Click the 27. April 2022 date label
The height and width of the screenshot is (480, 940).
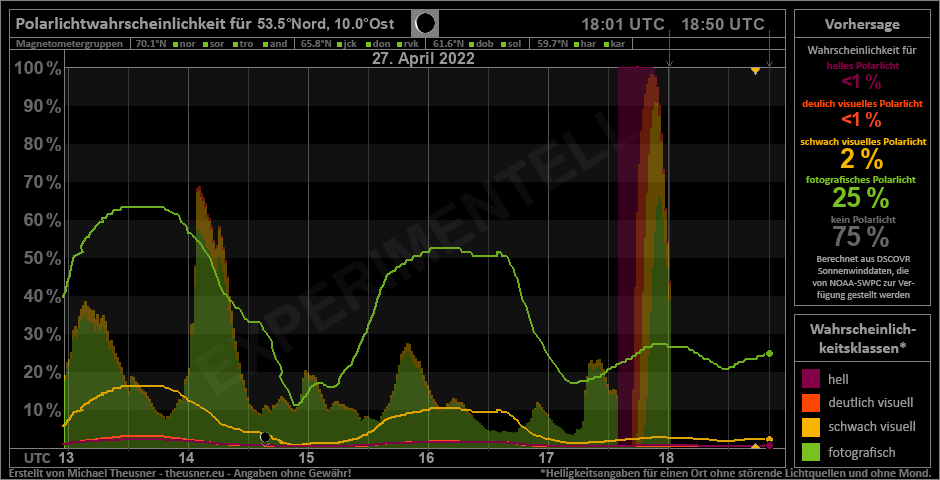pos(423,59)
